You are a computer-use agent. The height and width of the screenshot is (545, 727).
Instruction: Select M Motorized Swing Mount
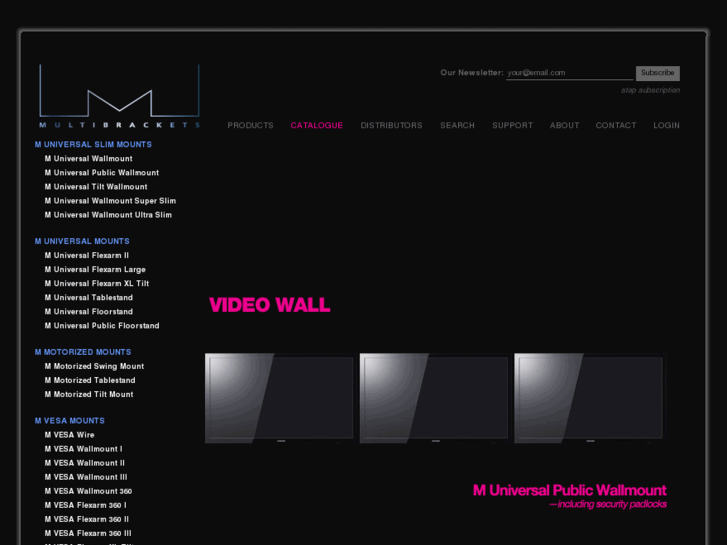(94, 366)
